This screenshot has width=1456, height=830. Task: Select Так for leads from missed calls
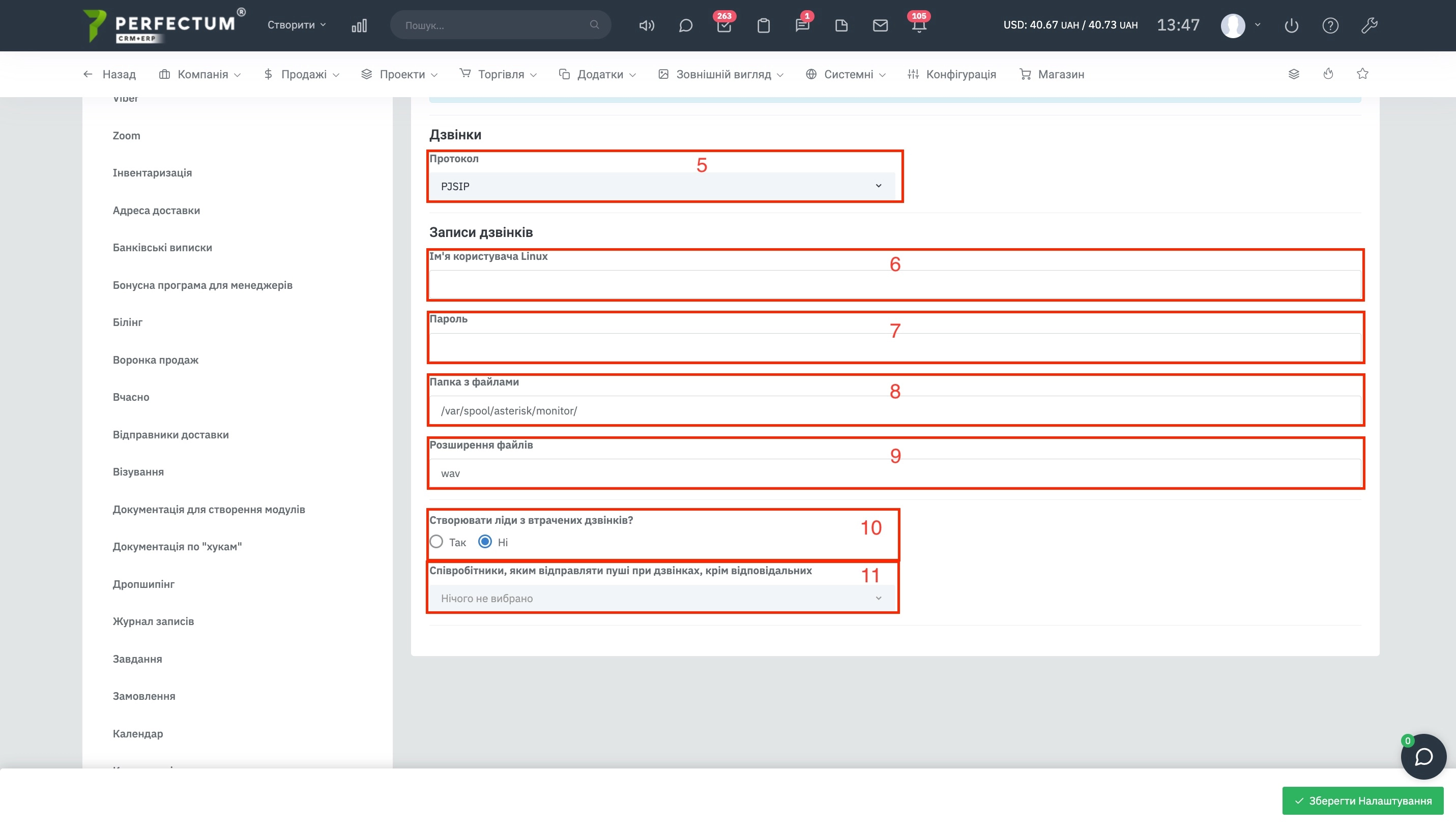coord(436,542)
